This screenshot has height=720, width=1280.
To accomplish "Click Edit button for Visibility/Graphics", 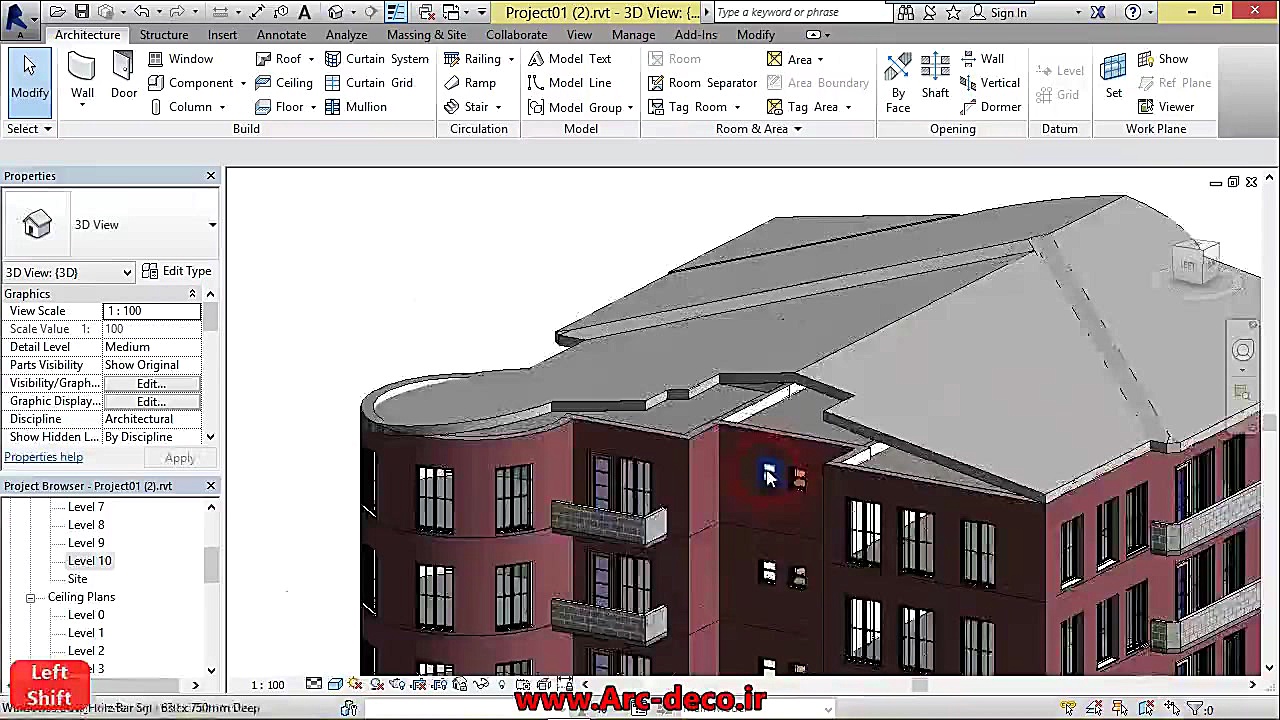I will [x=151, y=383].
